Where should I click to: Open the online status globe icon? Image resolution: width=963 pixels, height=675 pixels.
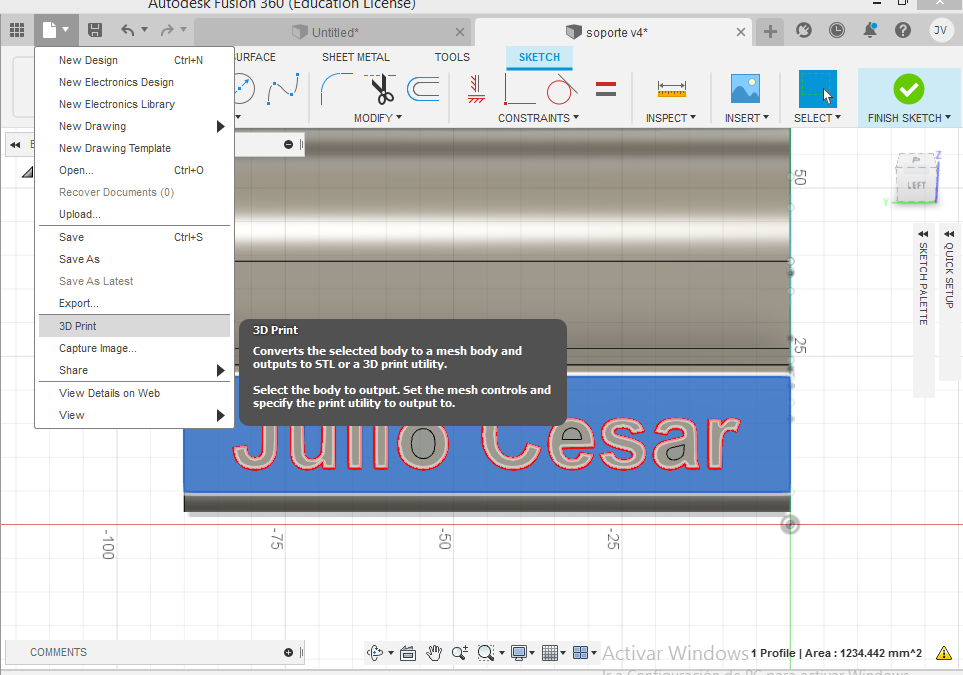[803, 30]
